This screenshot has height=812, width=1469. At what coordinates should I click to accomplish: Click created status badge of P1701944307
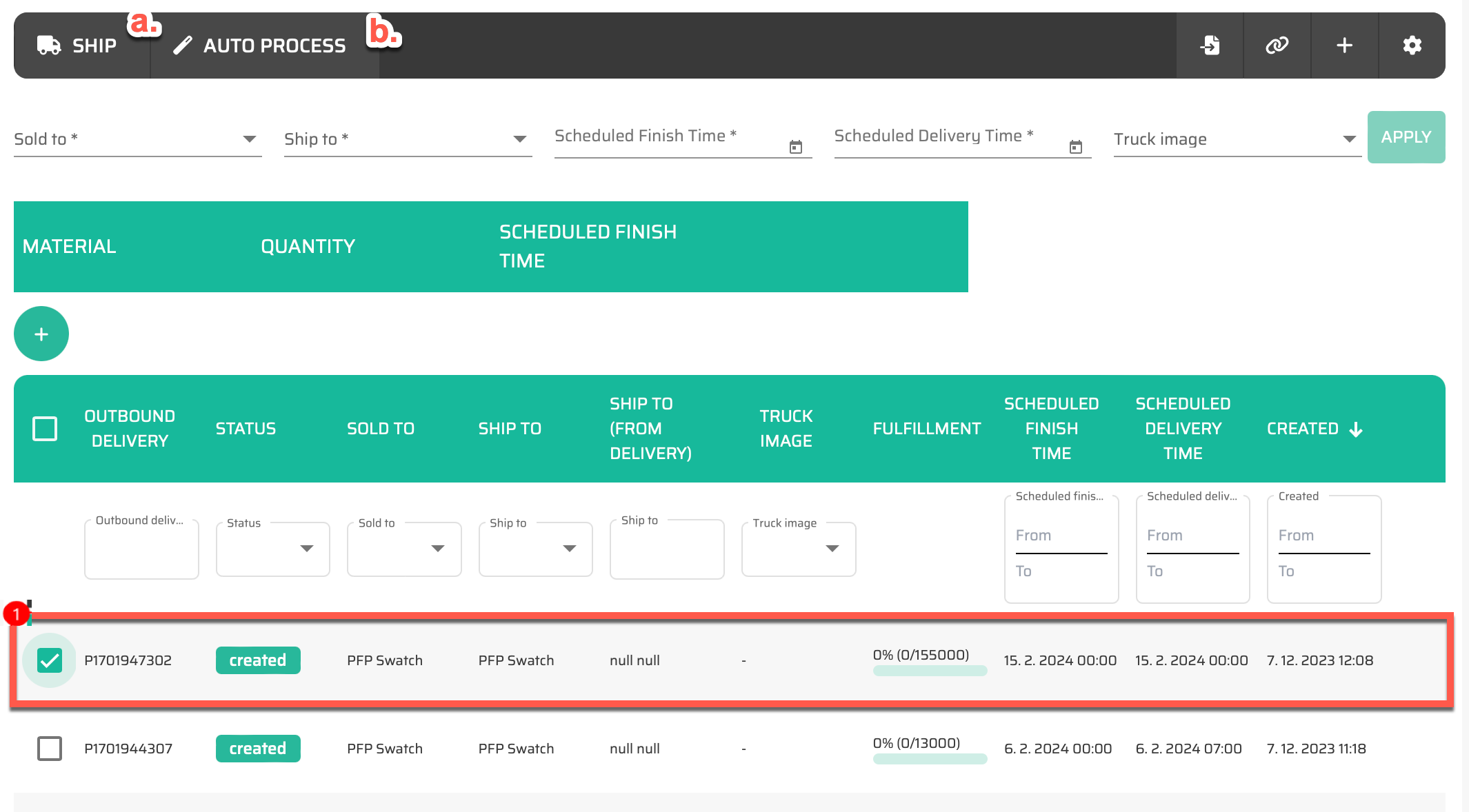coord(258,749)
